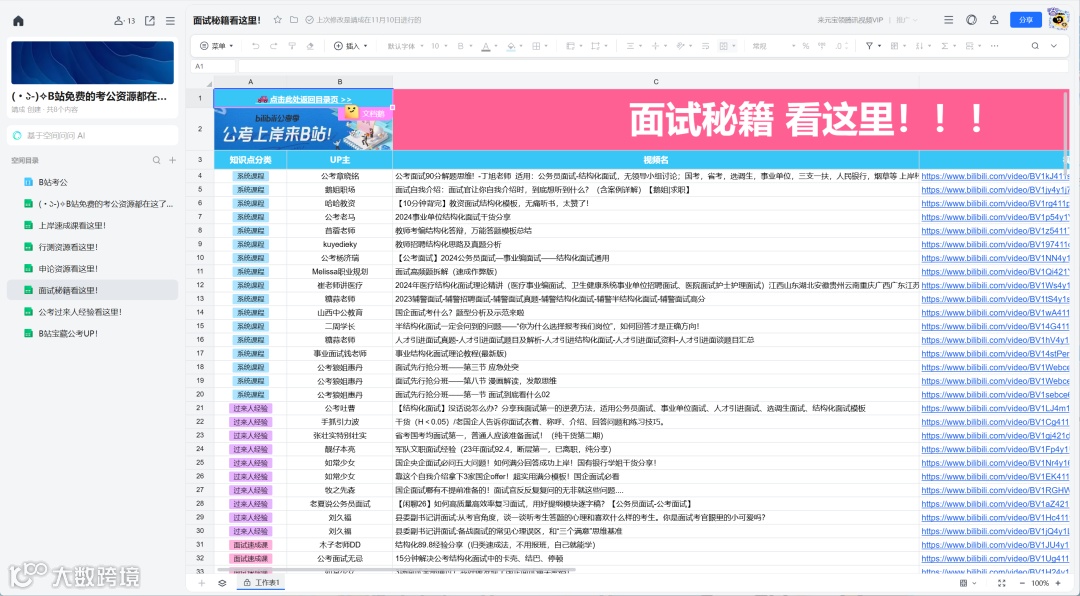Open the 菜单 dropdown menu
Screen dimensions: 1080x596
coord(216,46)
